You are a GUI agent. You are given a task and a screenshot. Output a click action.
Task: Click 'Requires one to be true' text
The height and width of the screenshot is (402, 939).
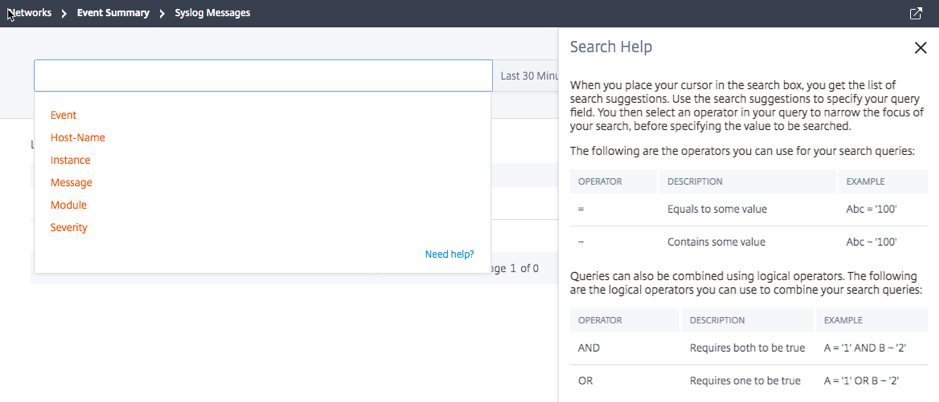coord(745,381)
